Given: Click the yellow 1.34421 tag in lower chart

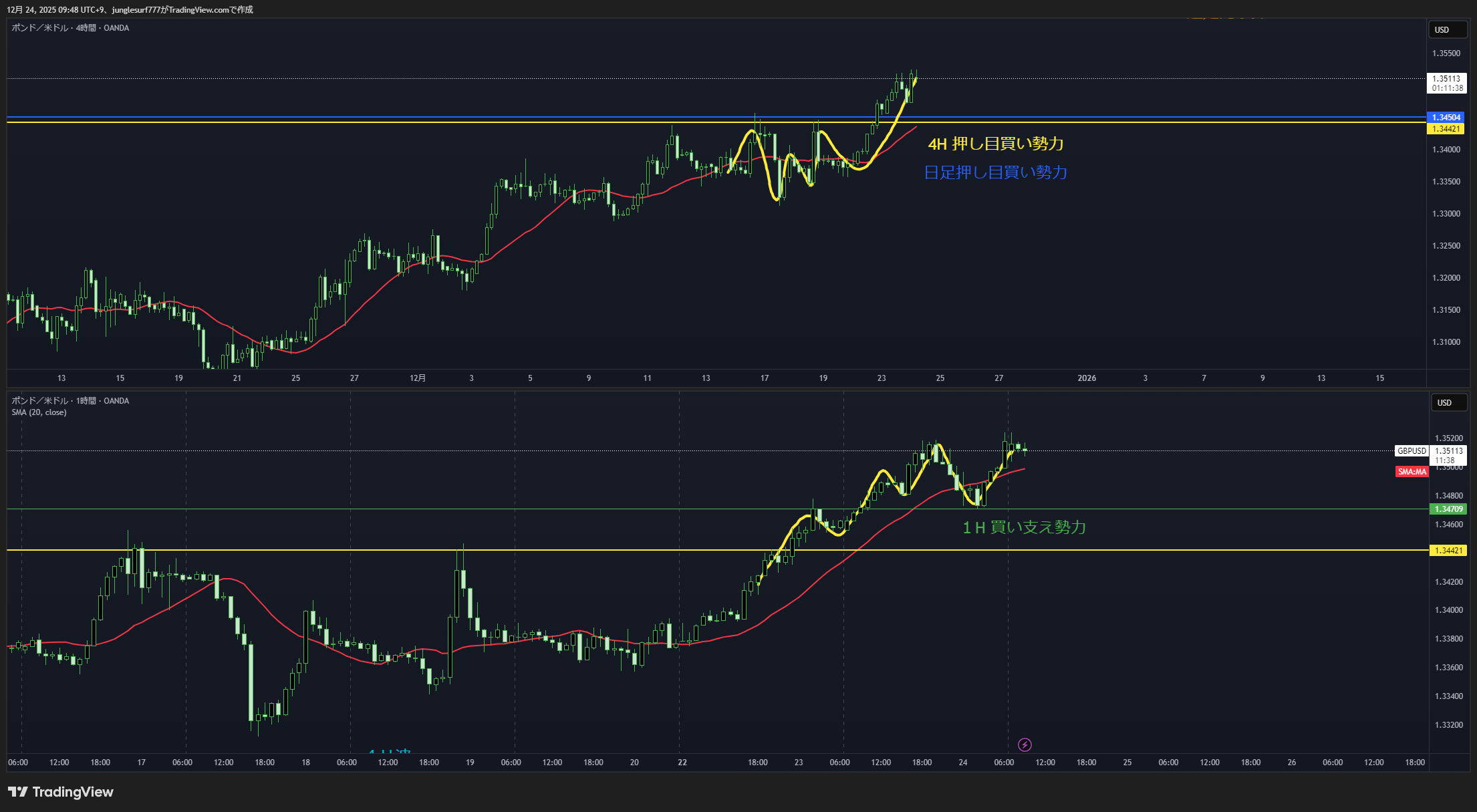Looking at the screenshot, I should [x=1448, y=551].
